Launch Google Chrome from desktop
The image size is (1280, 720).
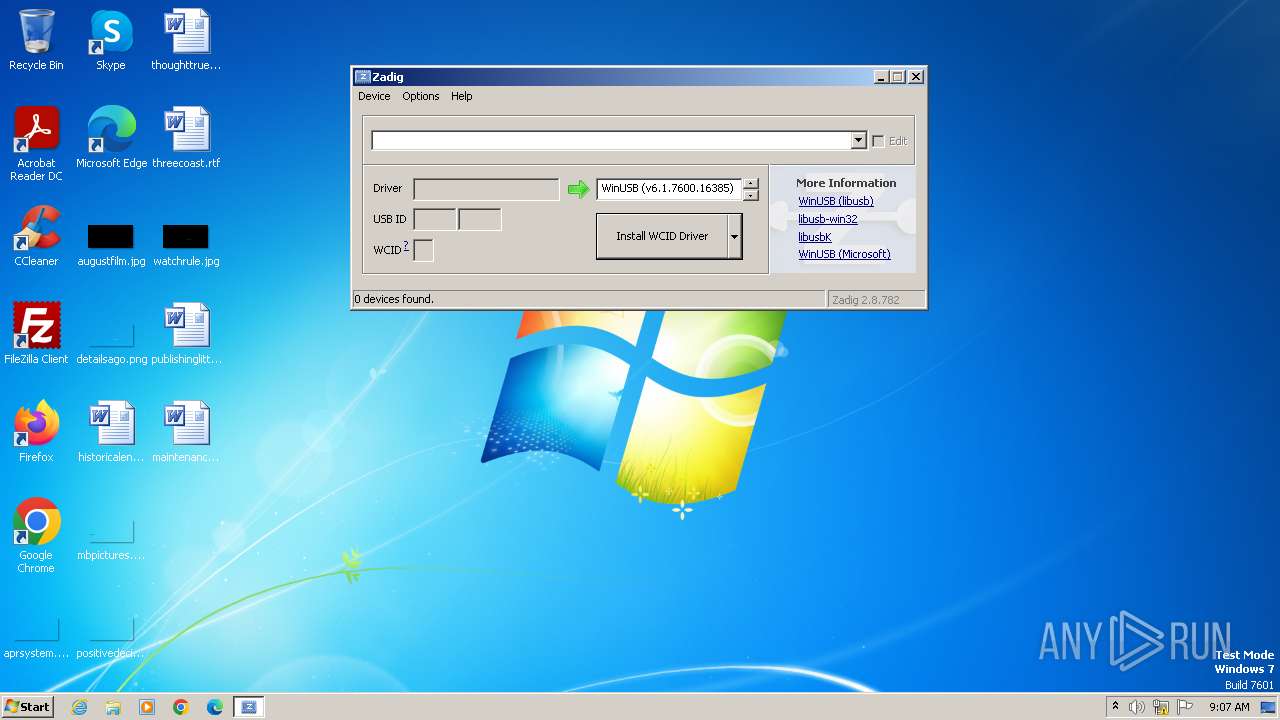[36, 536]
